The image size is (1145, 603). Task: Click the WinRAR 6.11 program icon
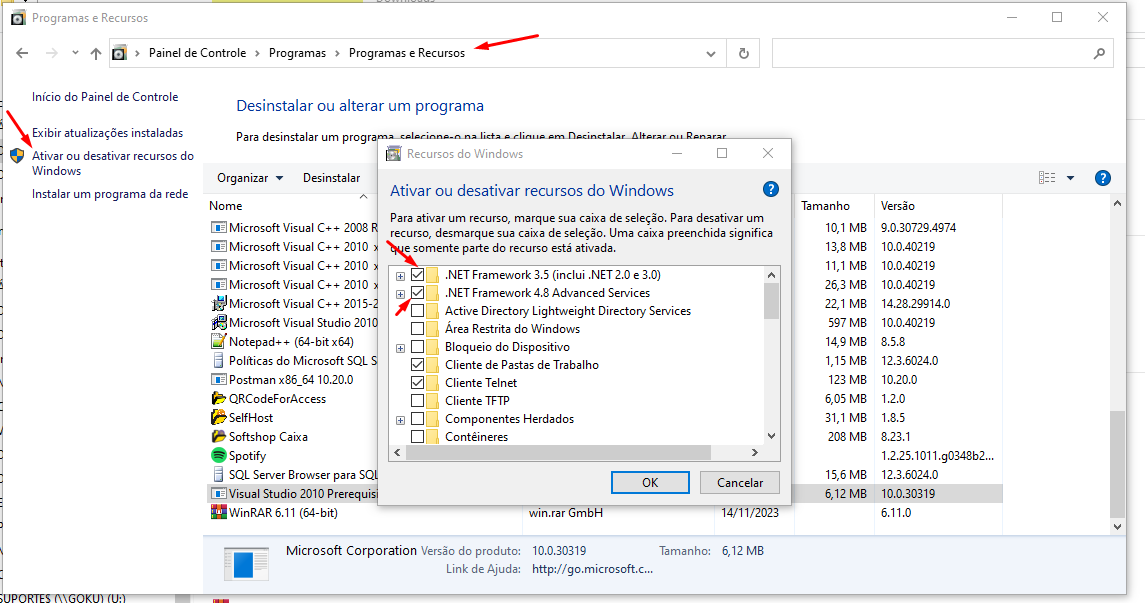[219, 513]
